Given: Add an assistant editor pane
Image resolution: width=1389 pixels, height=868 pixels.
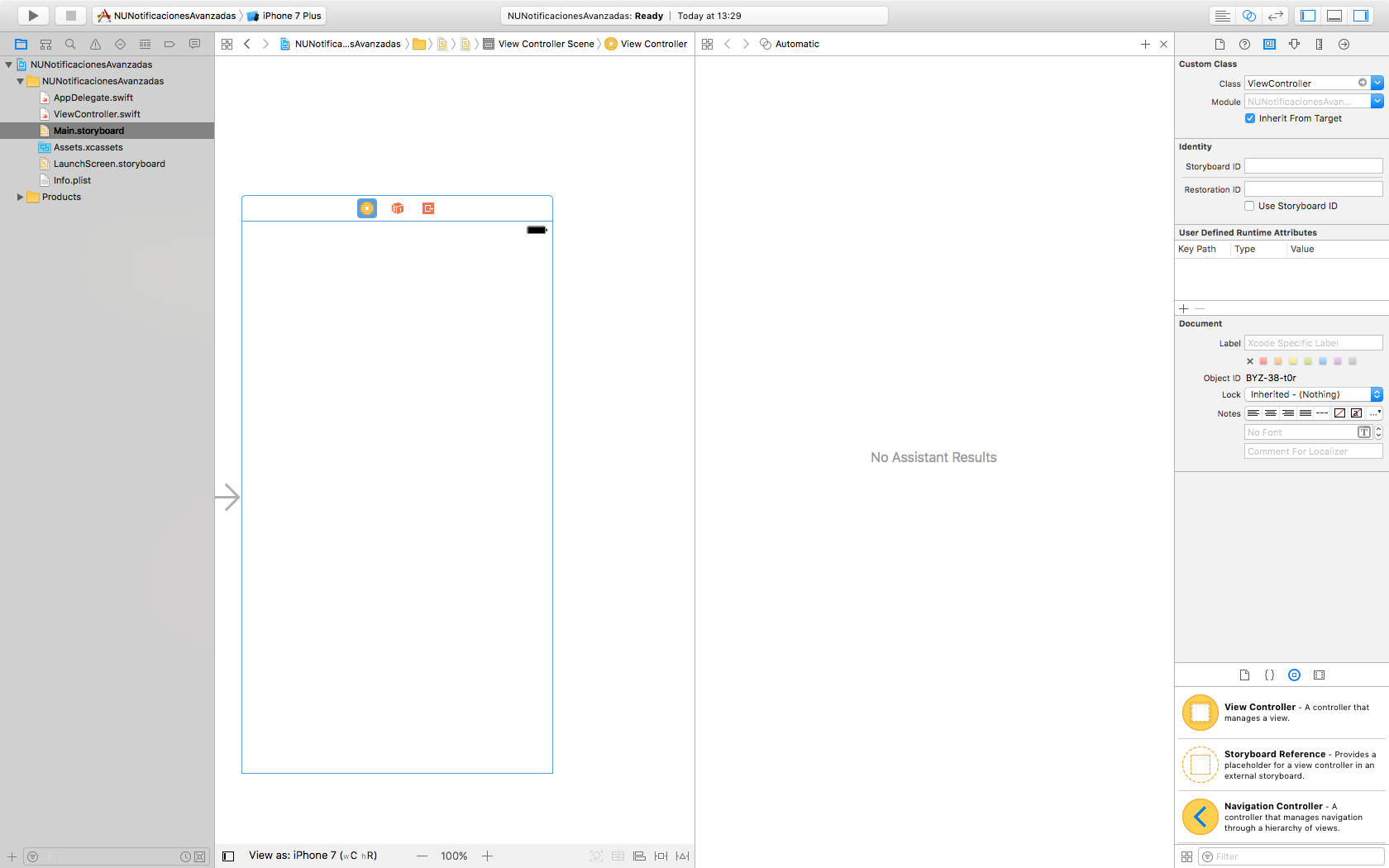Looking at the screenshot, I should pyautogui.click(x=1145, y=44).
